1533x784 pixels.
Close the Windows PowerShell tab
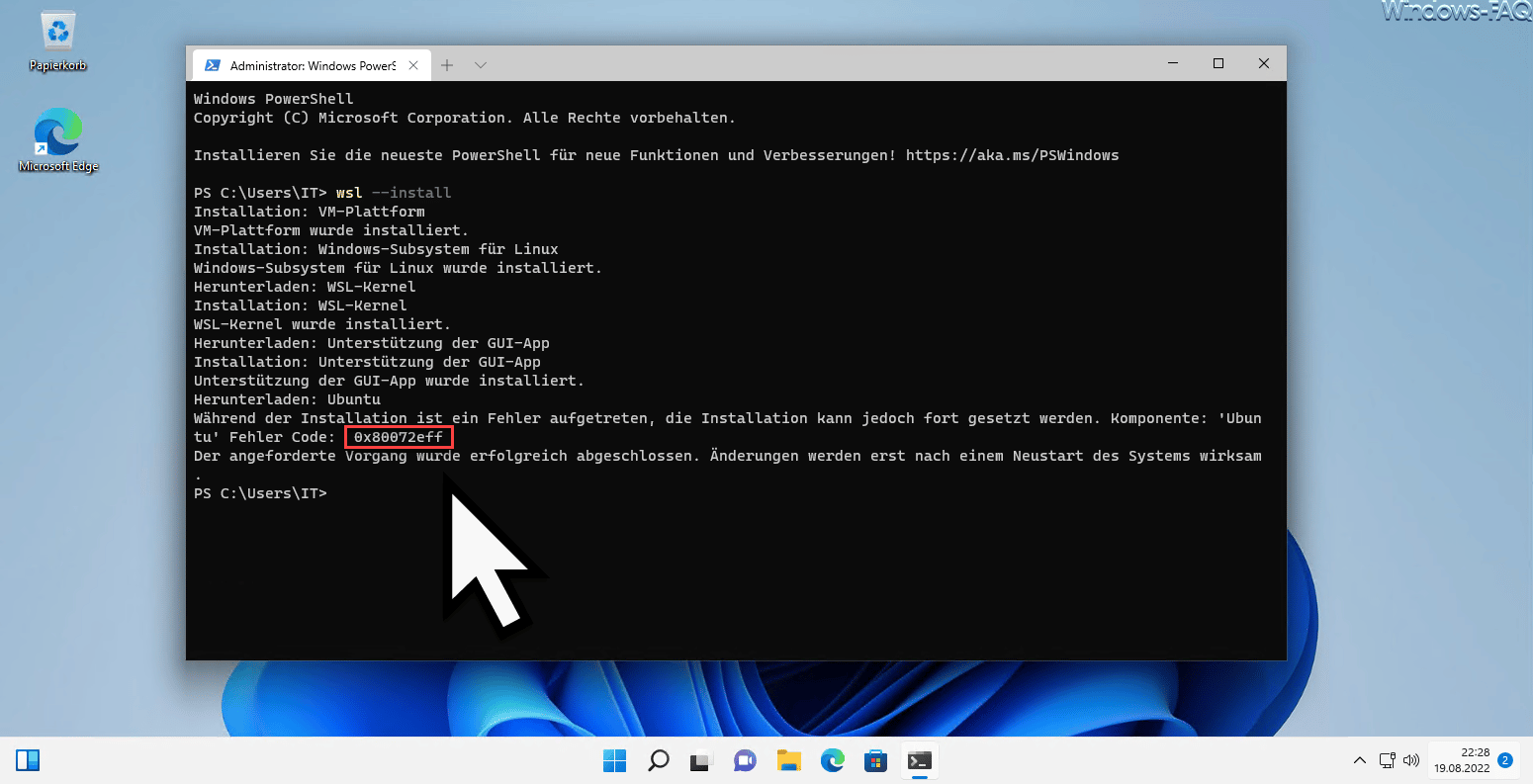coord(413,65)
